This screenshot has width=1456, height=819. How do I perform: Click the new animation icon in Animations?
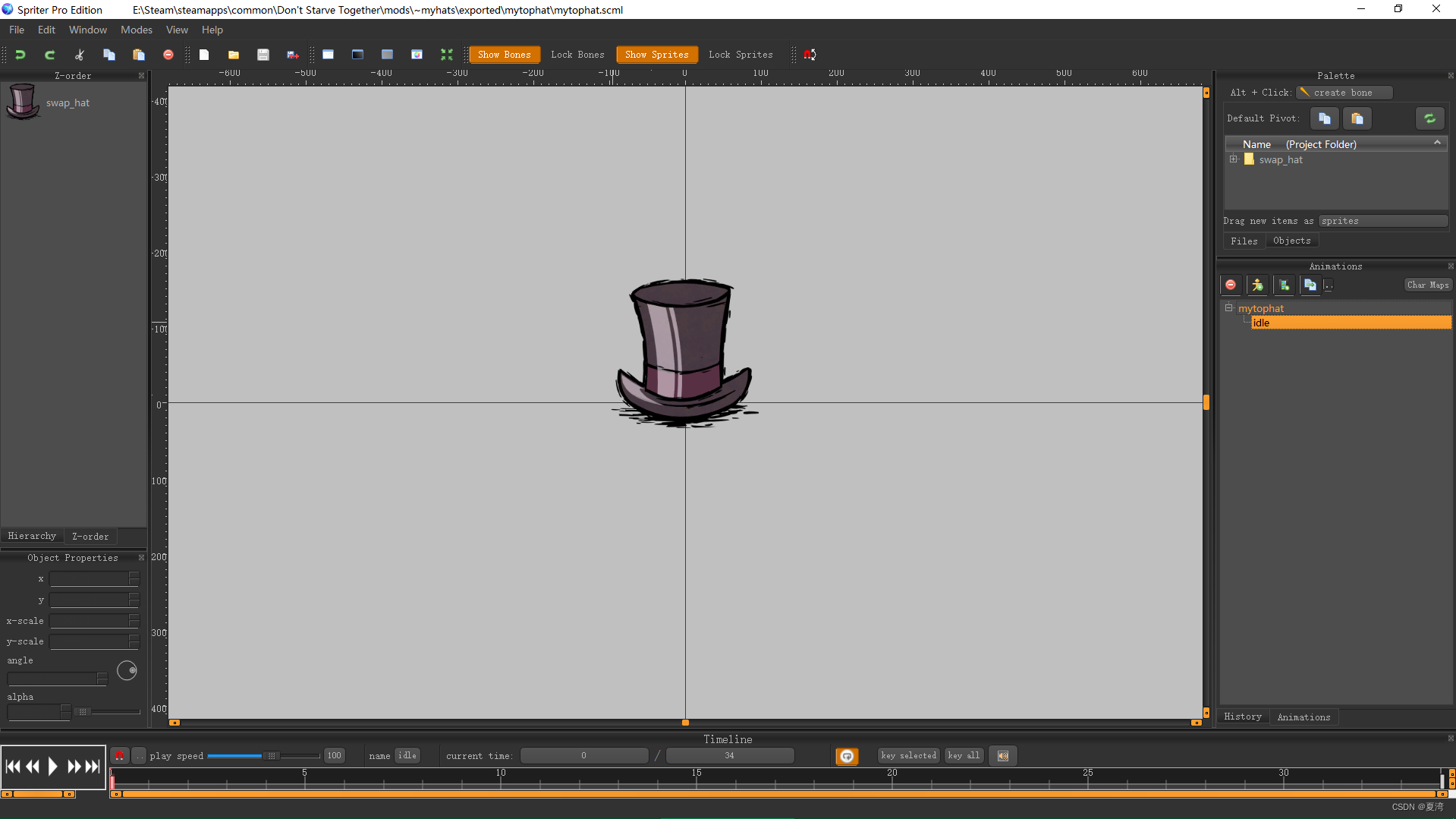(1284, 285)
